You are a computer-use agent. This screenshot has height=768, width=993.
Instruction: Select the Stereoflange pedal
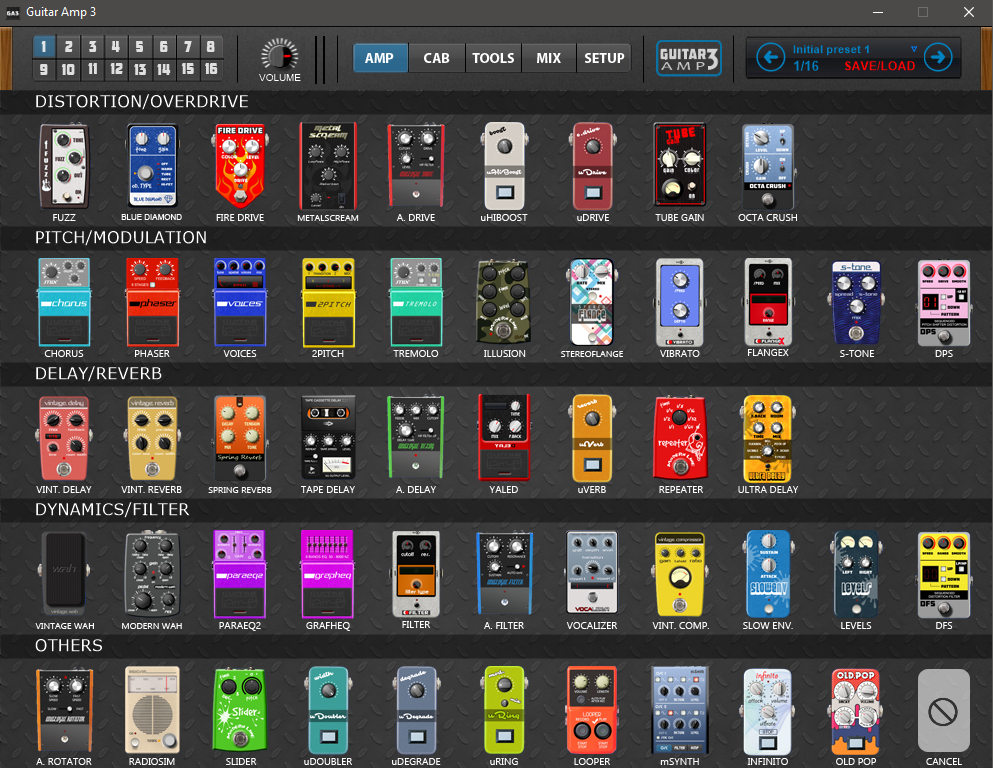[591, 302]
